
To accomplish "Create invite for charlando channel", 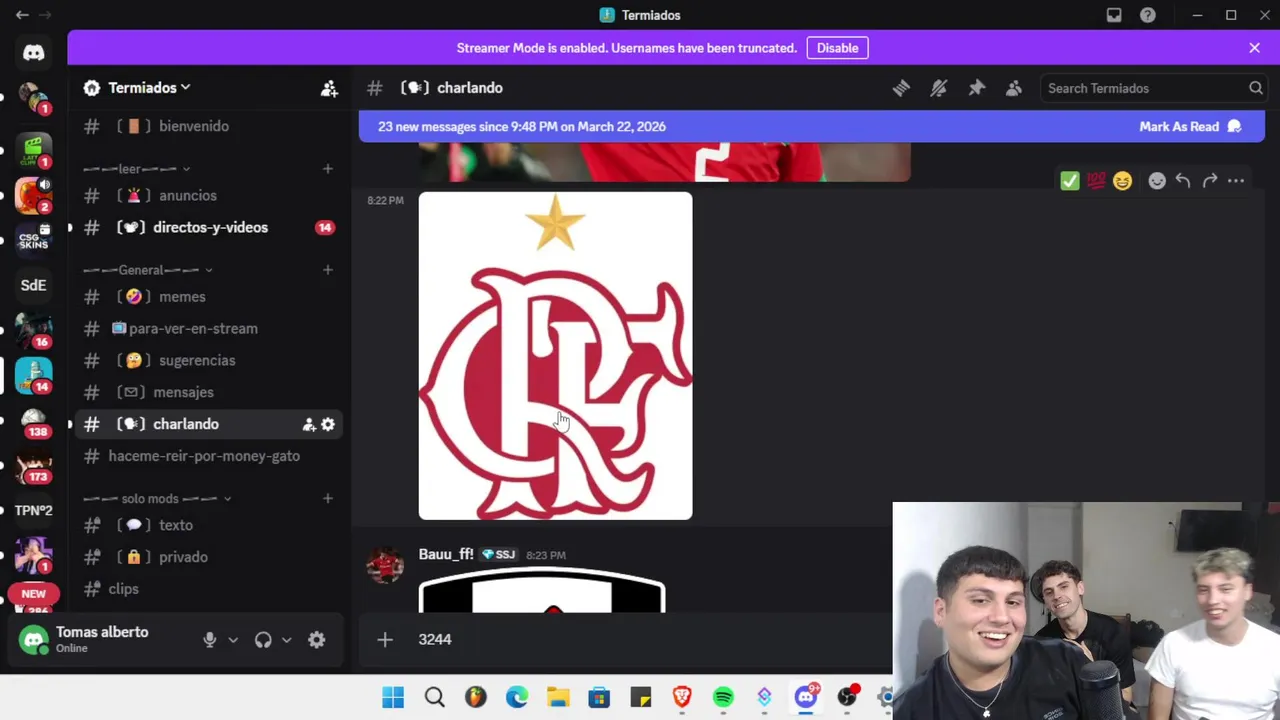I will coord(309,425).
